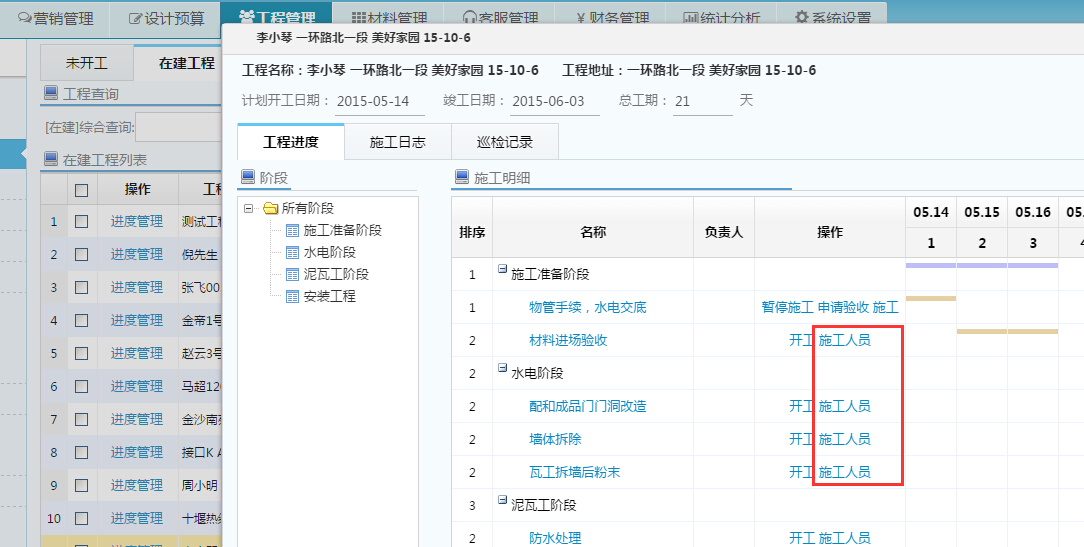Click 施工人员 link for 材料进场验收

844,340
